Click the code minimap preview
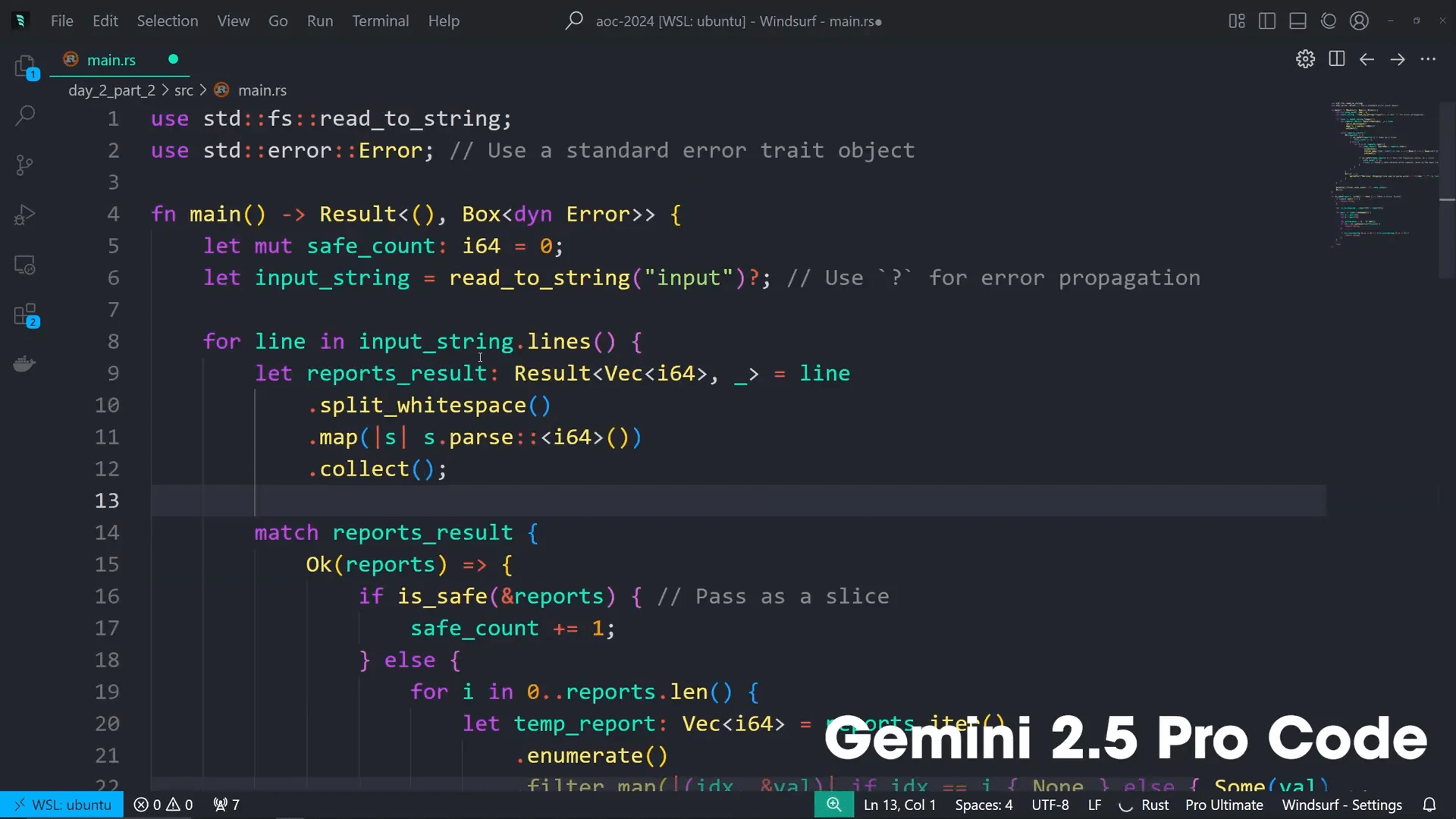Image resolution: width=1456 pixels, height=819 pixels. tap(1383, 174)
